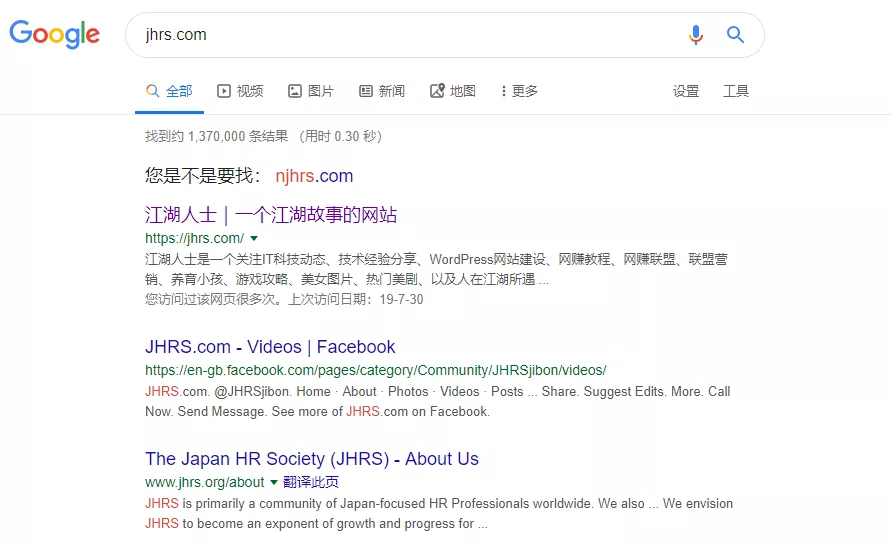Click the Google logo
The image size is (892, 544).
coord(55,34)
